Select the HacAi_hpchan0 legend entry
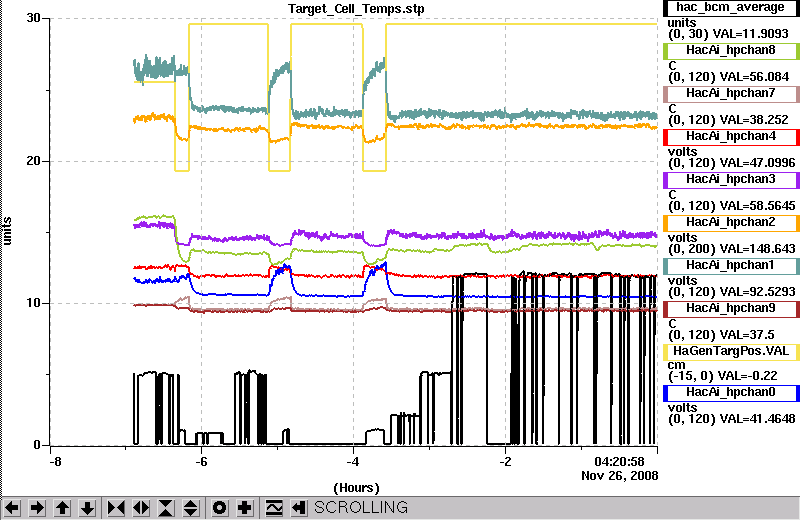The image size is (800, 520). [x=731, y=392]
